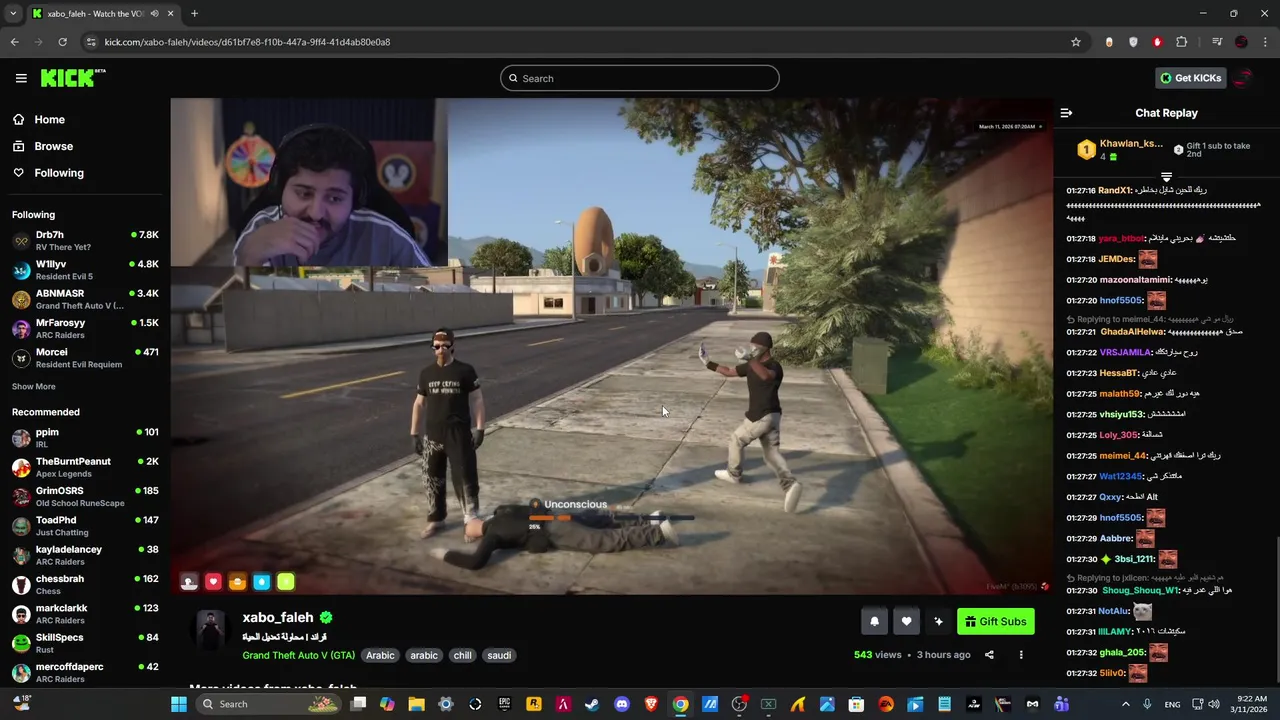Select the lowercase arabic tag
Screen dimensions: 1280x720
[424, 656]
